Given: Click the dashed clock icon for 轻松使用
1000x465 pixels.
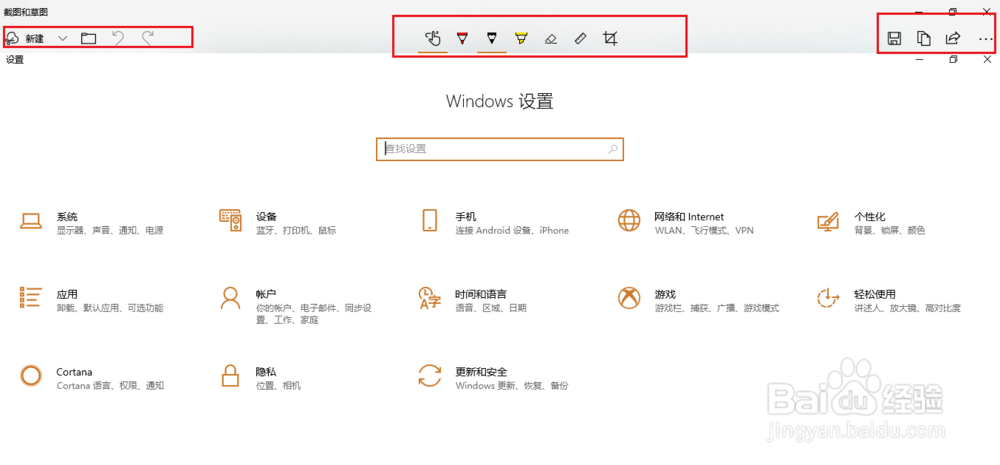Looking at the screenshot, I should point(828,298).
